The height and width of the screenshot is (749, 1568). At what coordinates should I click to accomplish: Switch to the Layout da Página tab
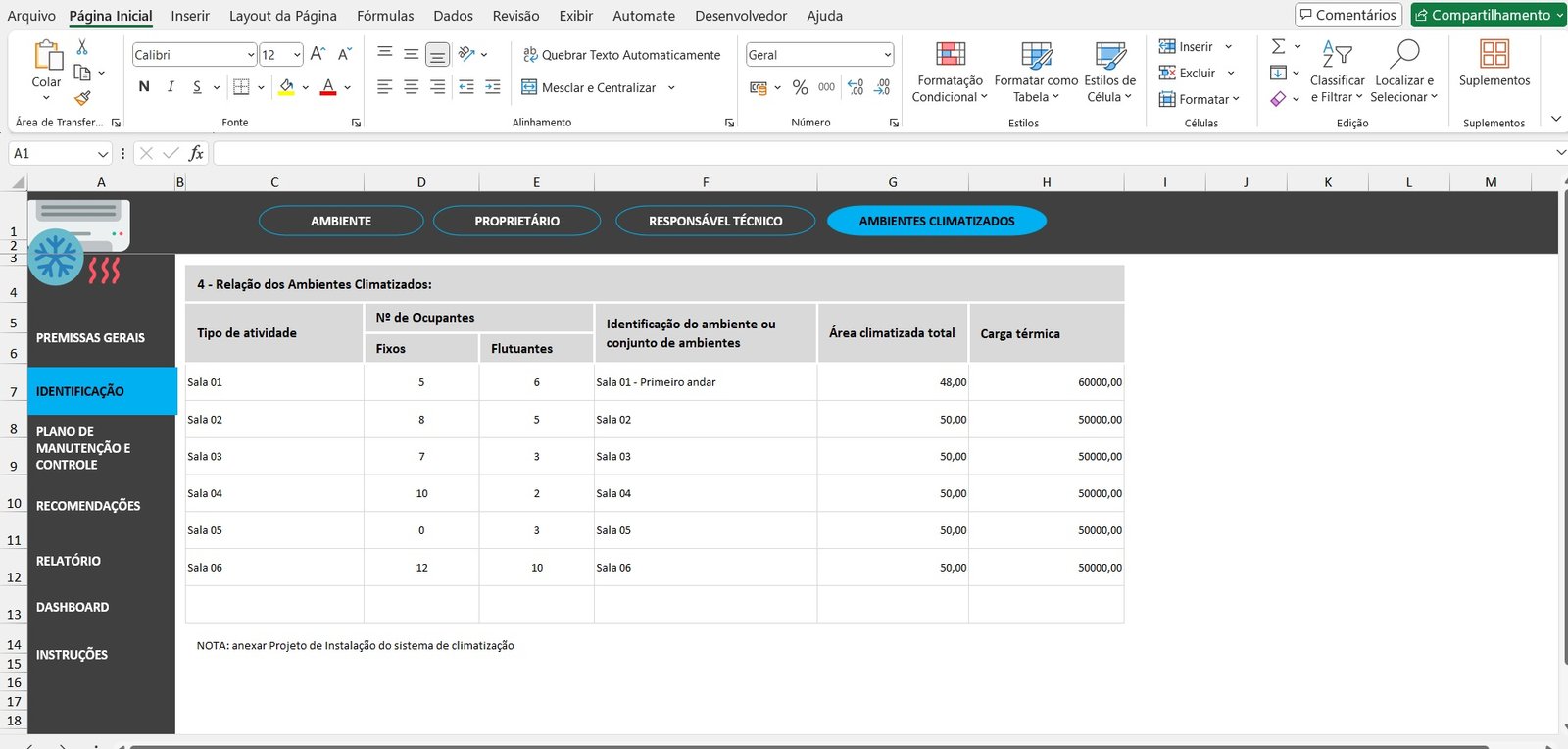pyautogui.click(x=283, y=16)
